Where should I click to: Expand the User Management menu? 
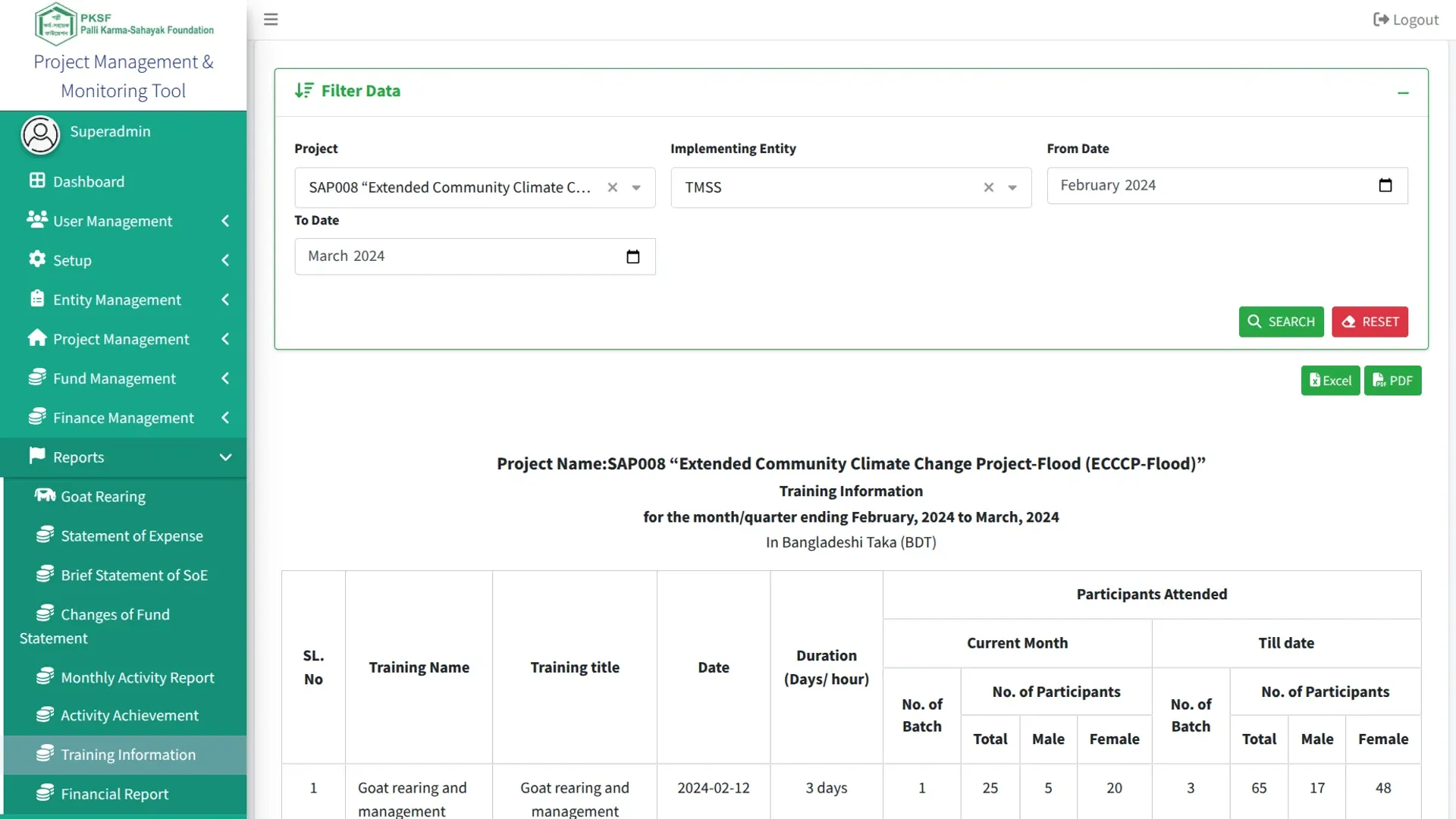coord(124,221)
